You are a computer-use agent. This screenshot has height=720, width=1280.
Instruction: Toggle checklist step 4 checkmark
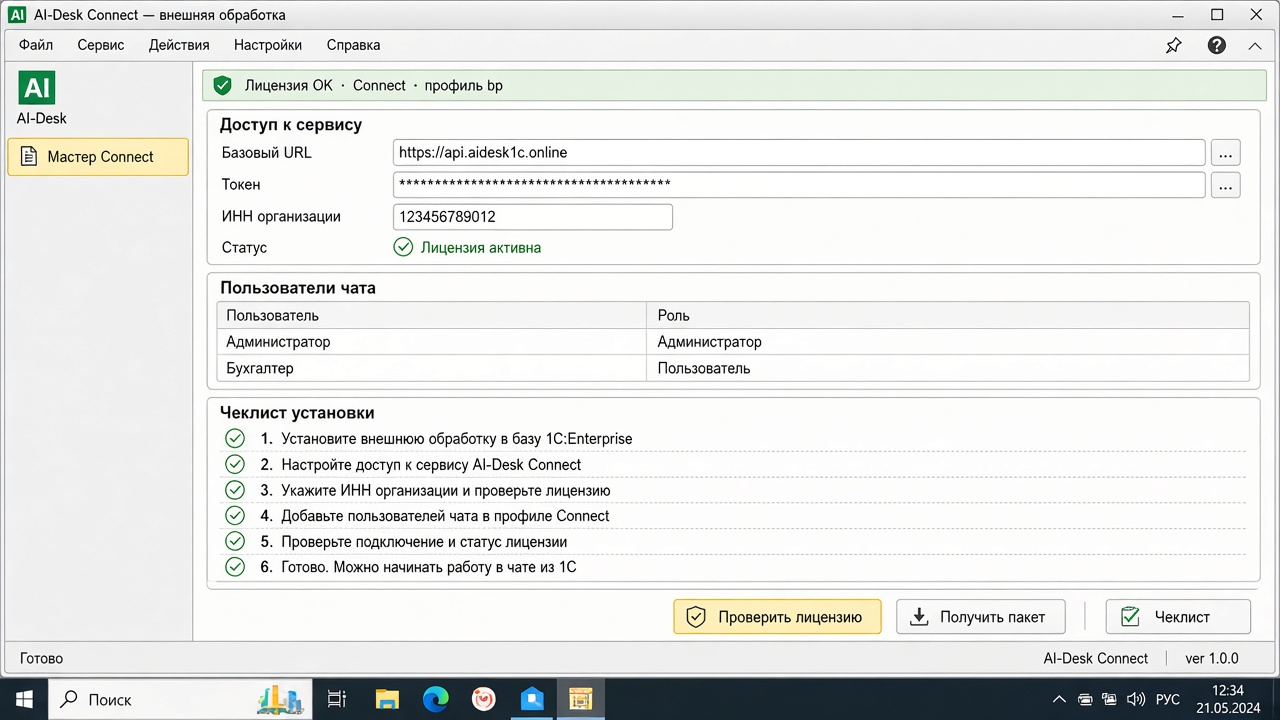pyautogui.click(x=235, y=516)
